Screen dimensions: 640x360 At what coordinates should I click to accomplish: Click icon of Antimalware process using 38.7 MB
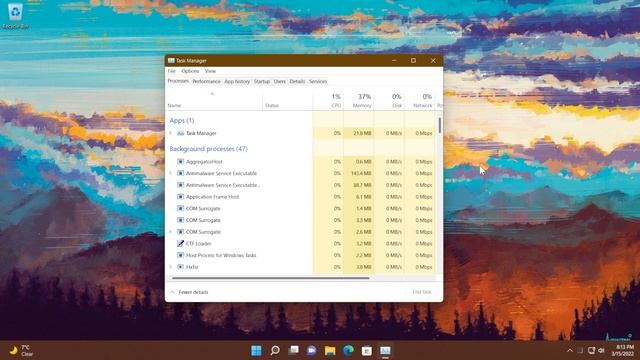(x=180, y=185)
